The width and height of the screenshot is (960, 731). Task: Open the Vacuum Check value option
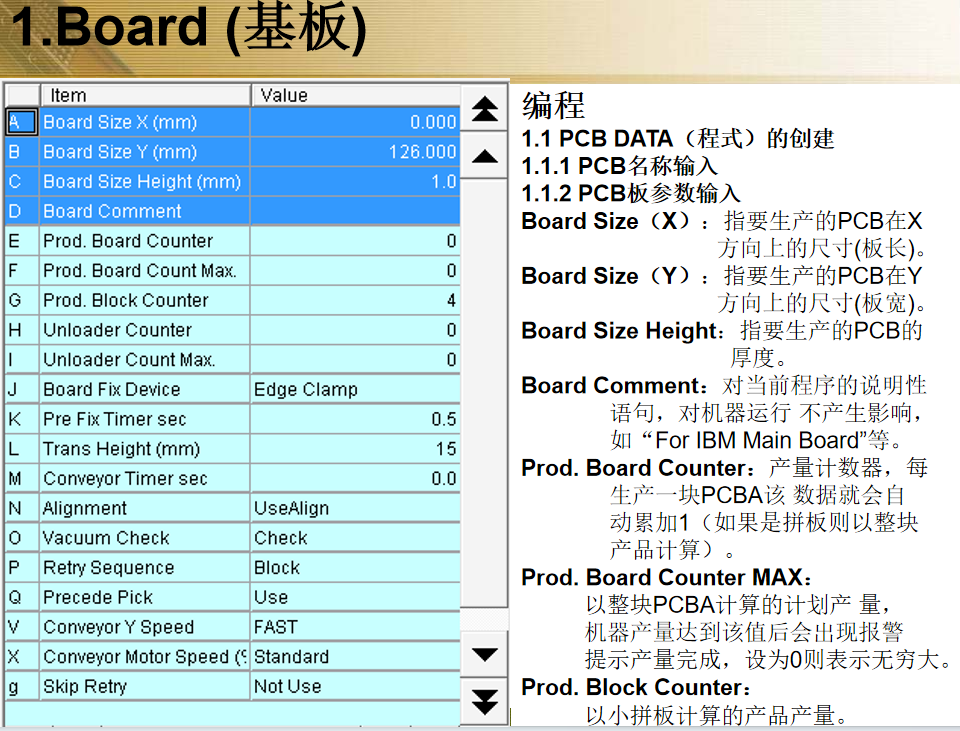[355, 538]
